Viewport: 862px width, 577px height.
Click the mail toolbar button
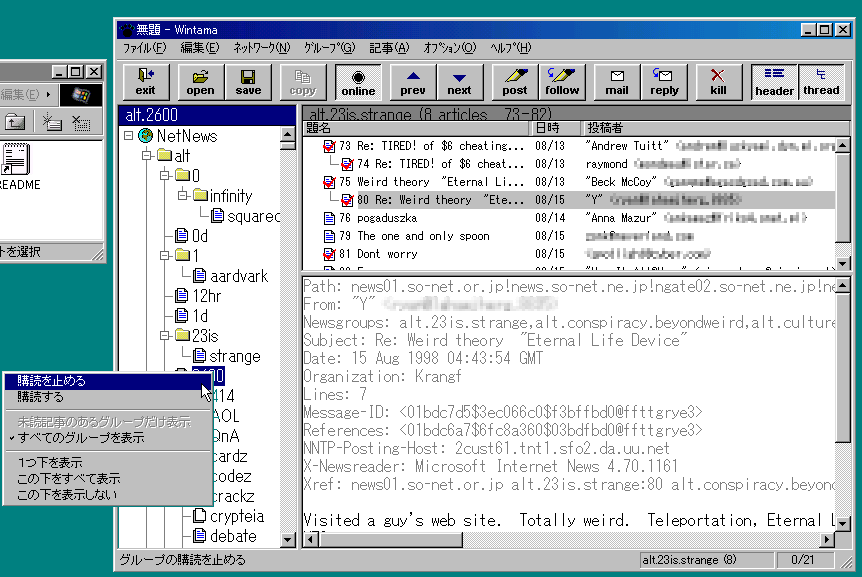pos(617,82)
